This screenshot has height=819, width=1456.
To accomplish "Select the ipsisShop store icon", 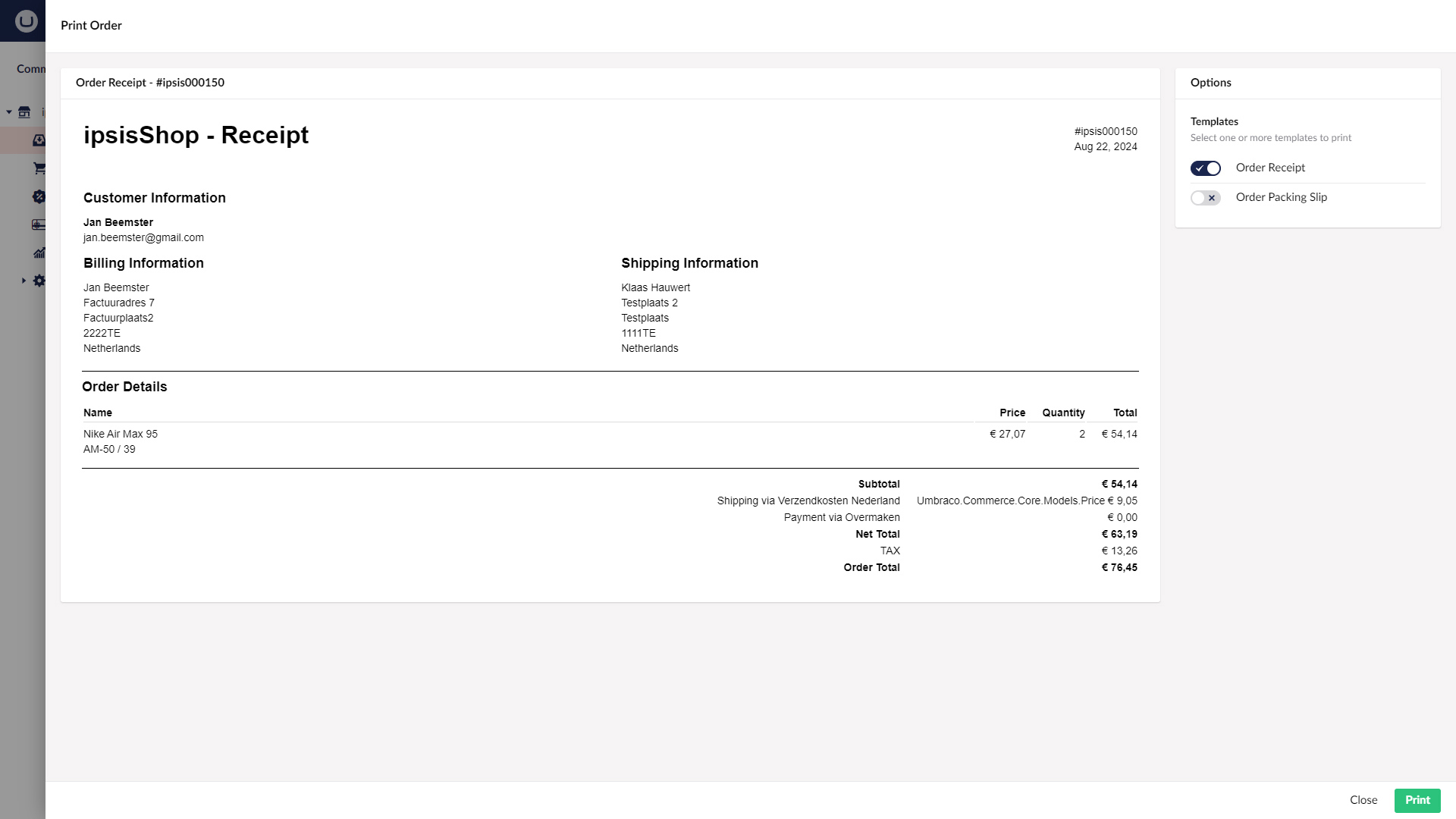I will [x=25, y=111].
